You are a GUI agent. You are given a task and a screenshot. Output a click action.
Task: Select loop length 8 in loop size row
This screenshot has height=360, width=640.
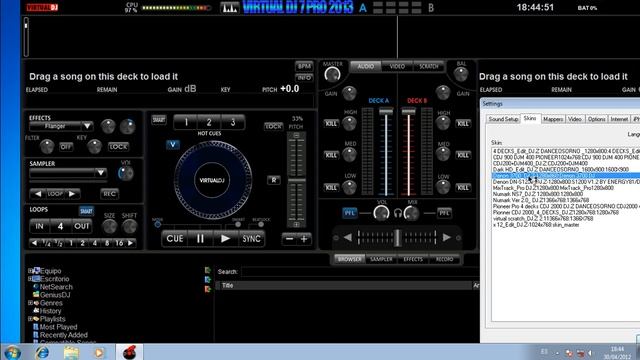(107, 243)
